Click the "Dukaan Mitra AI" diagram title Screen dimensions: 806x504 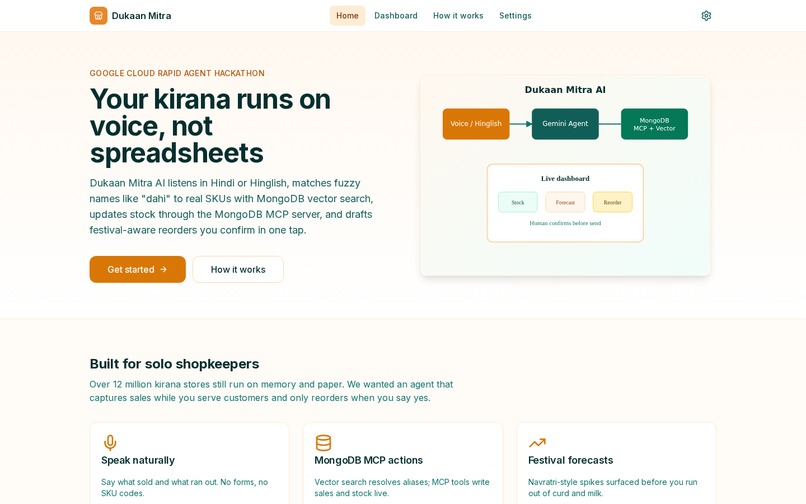point(565,89)
